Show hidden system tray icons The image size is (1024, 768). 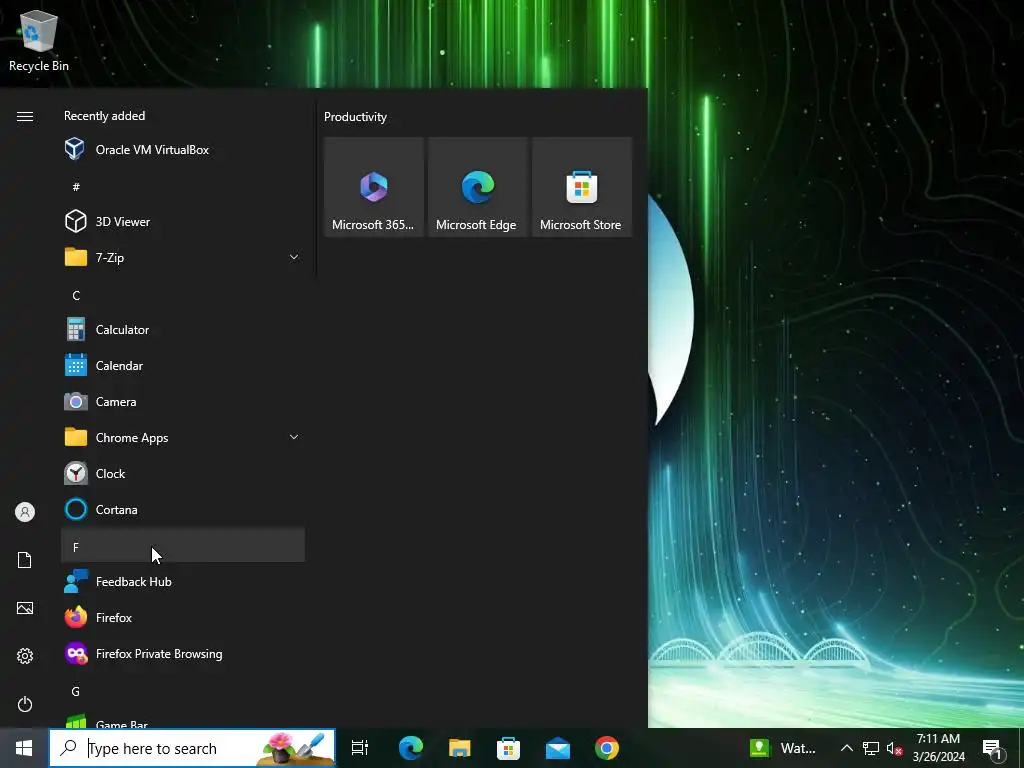point(846,748)
